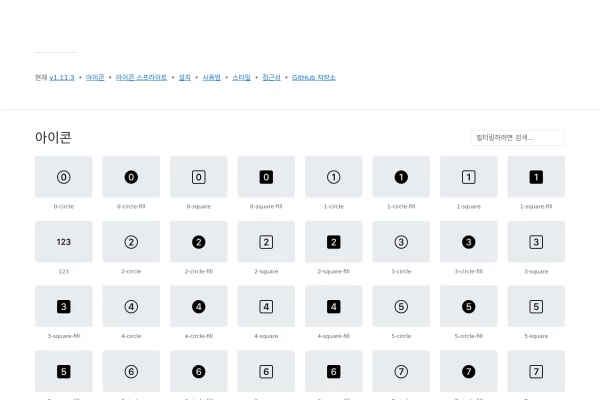Open the 1-circle-fill icon tile
600x400 pixels.
pos(401,177)
